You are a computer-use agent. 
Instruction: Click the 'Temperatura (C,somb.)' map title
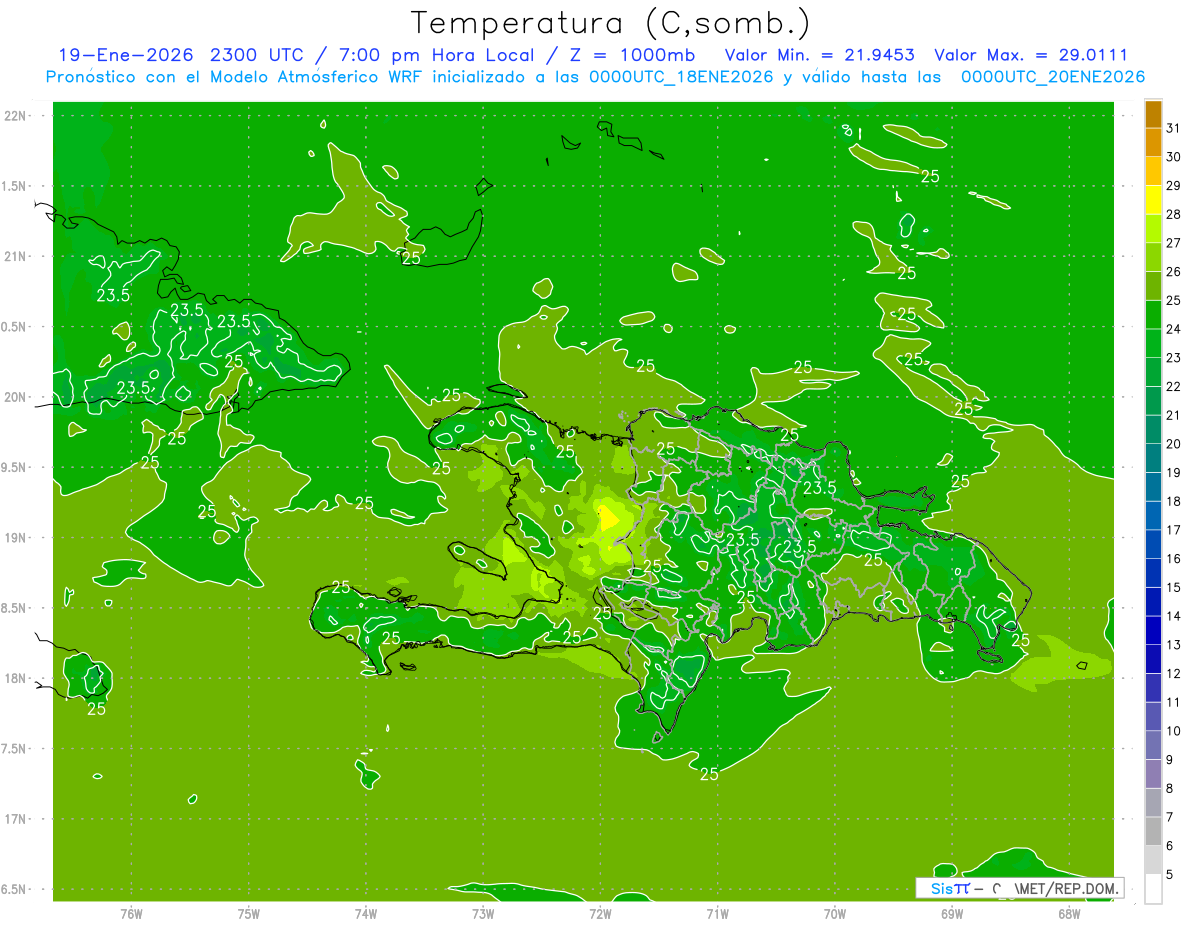click(611, 23)
